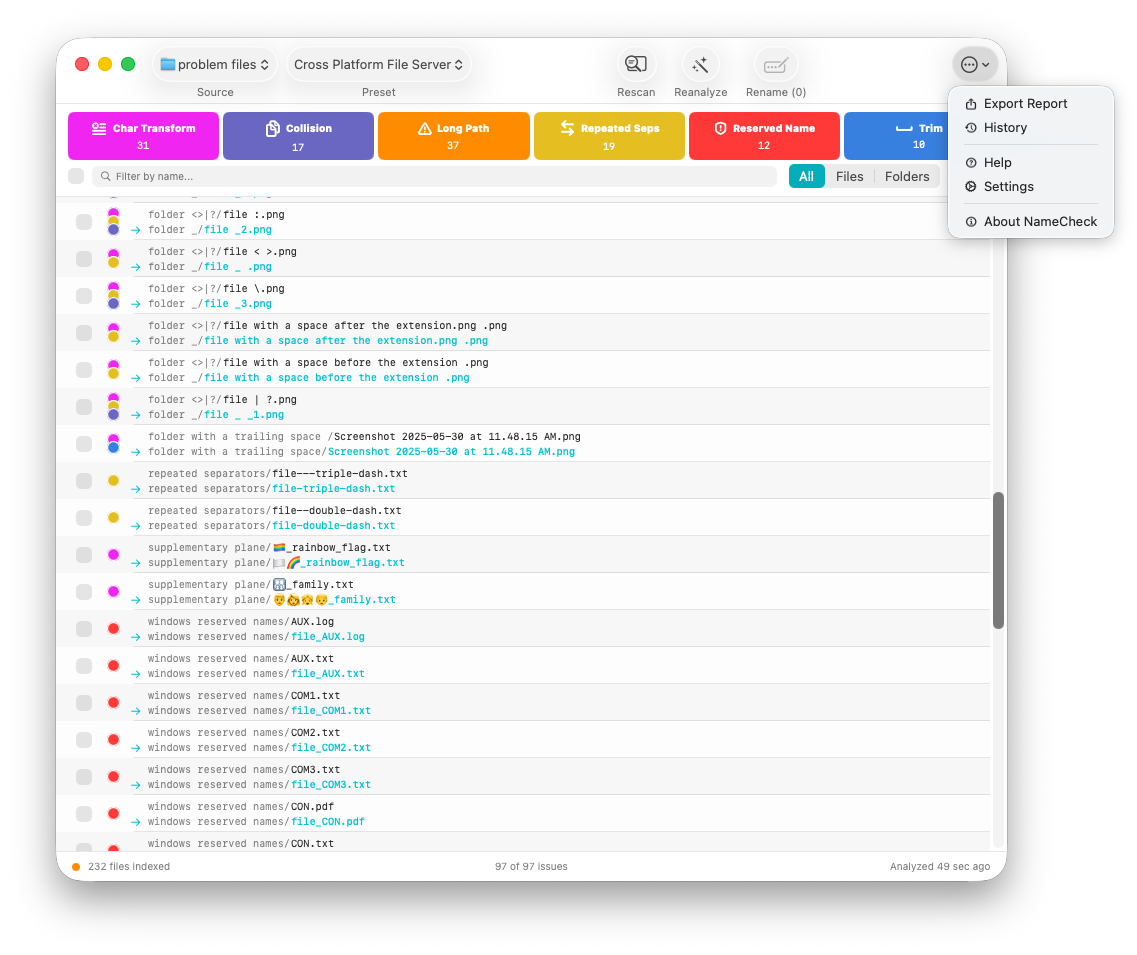Open the Cross Platform File Server preset dropdown
Screen dimensions: 1137x955
[378, 63]
